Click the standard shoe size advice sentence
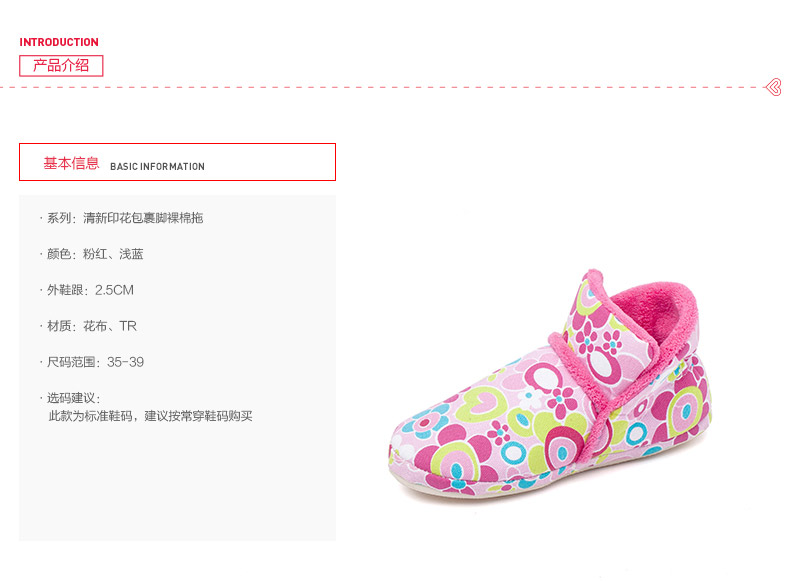This screenshot has height=581, width=790. pos(150,415)
